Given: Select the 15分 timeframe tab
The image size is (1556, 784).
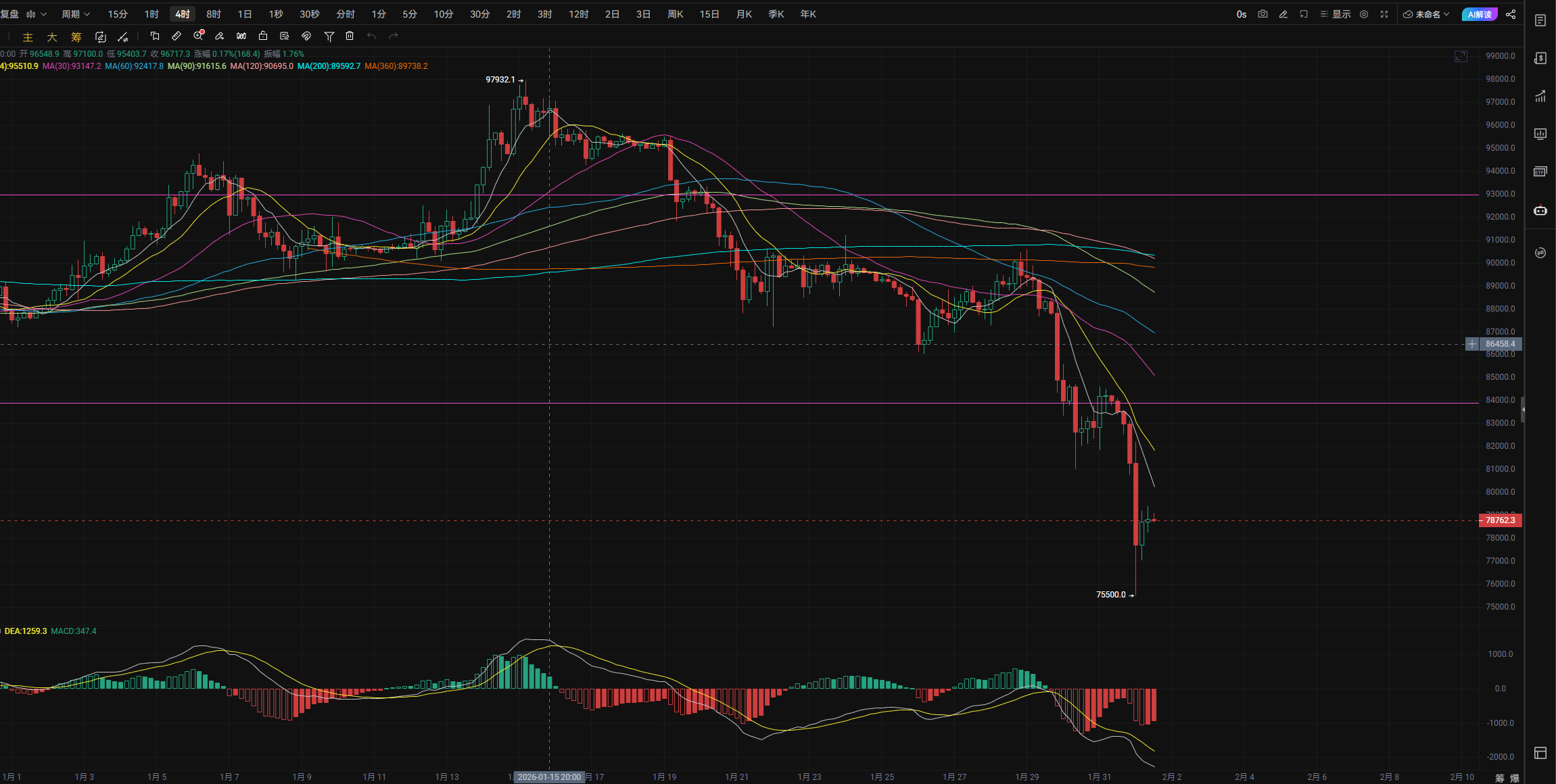Looking at the screenshot, I should coord(118,14).
